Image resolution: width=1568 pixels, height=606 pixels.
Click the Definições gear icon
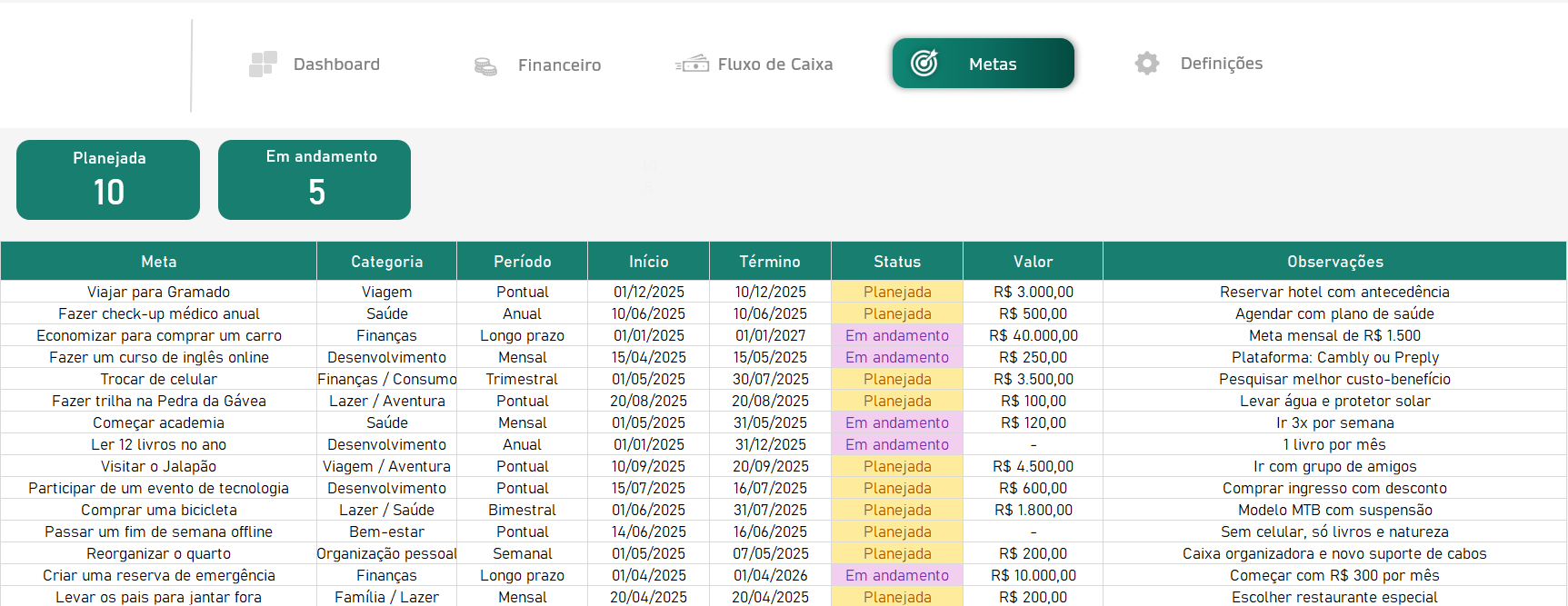[x=1147, y=64]
